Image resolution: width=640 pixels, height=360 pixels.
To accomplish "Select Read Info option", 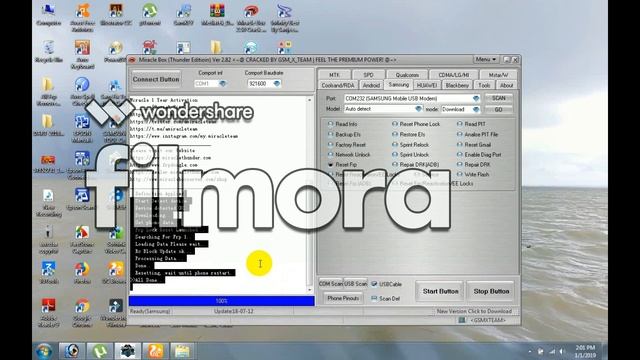I will point(342,124).
